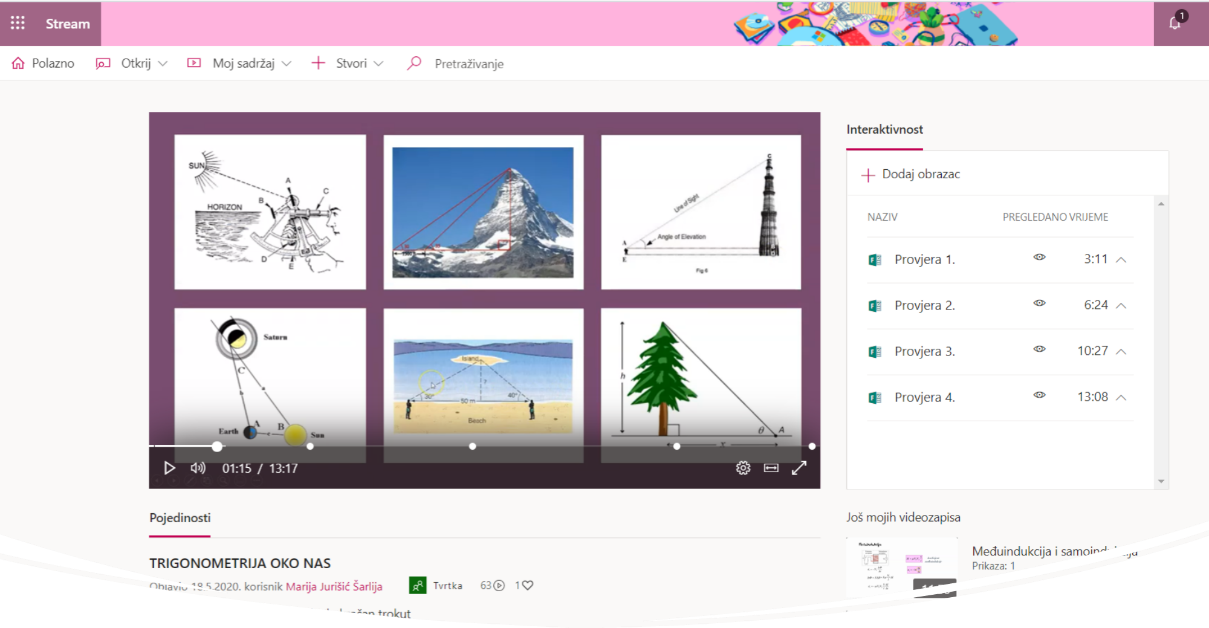
Task: Click Dodaj obrazac button
Action: click(x=911, y=174)
